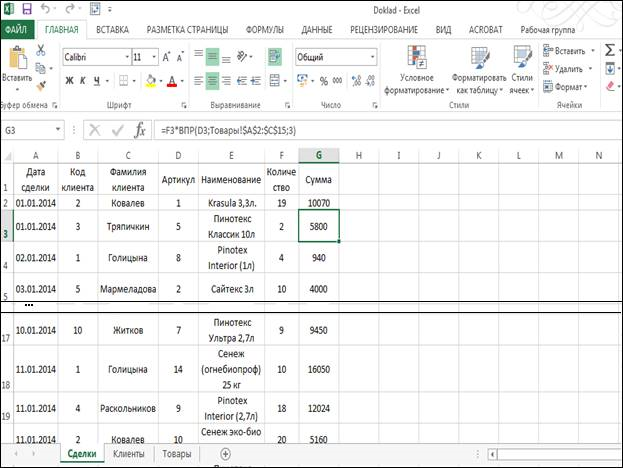623x468 pixels.
Task: Click the AutoSum sigma icon
Action: 609,50
